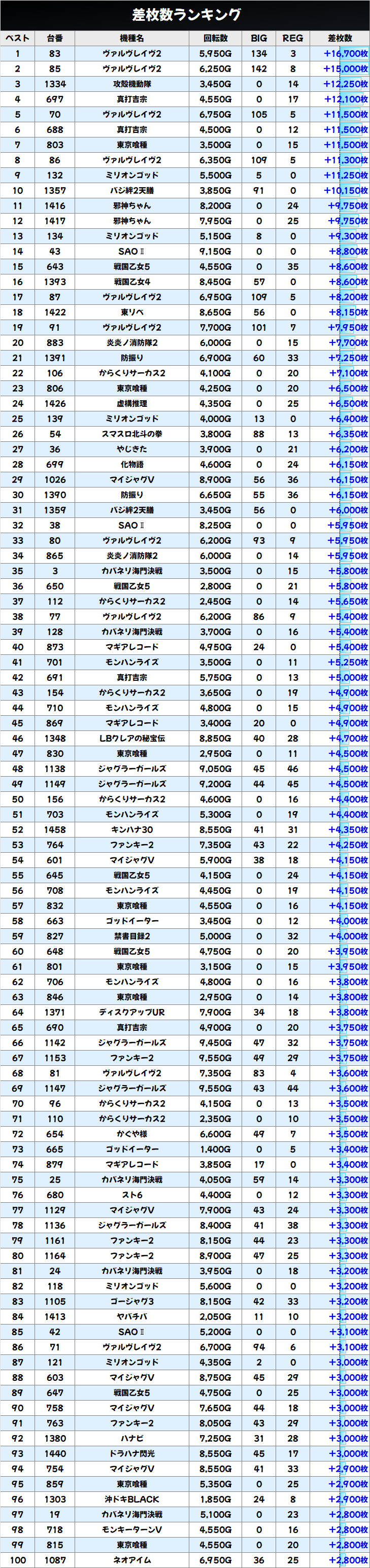Click machine number 803 in 東京喰種 row
The image size is (370, 1568).
coord(55,145)
